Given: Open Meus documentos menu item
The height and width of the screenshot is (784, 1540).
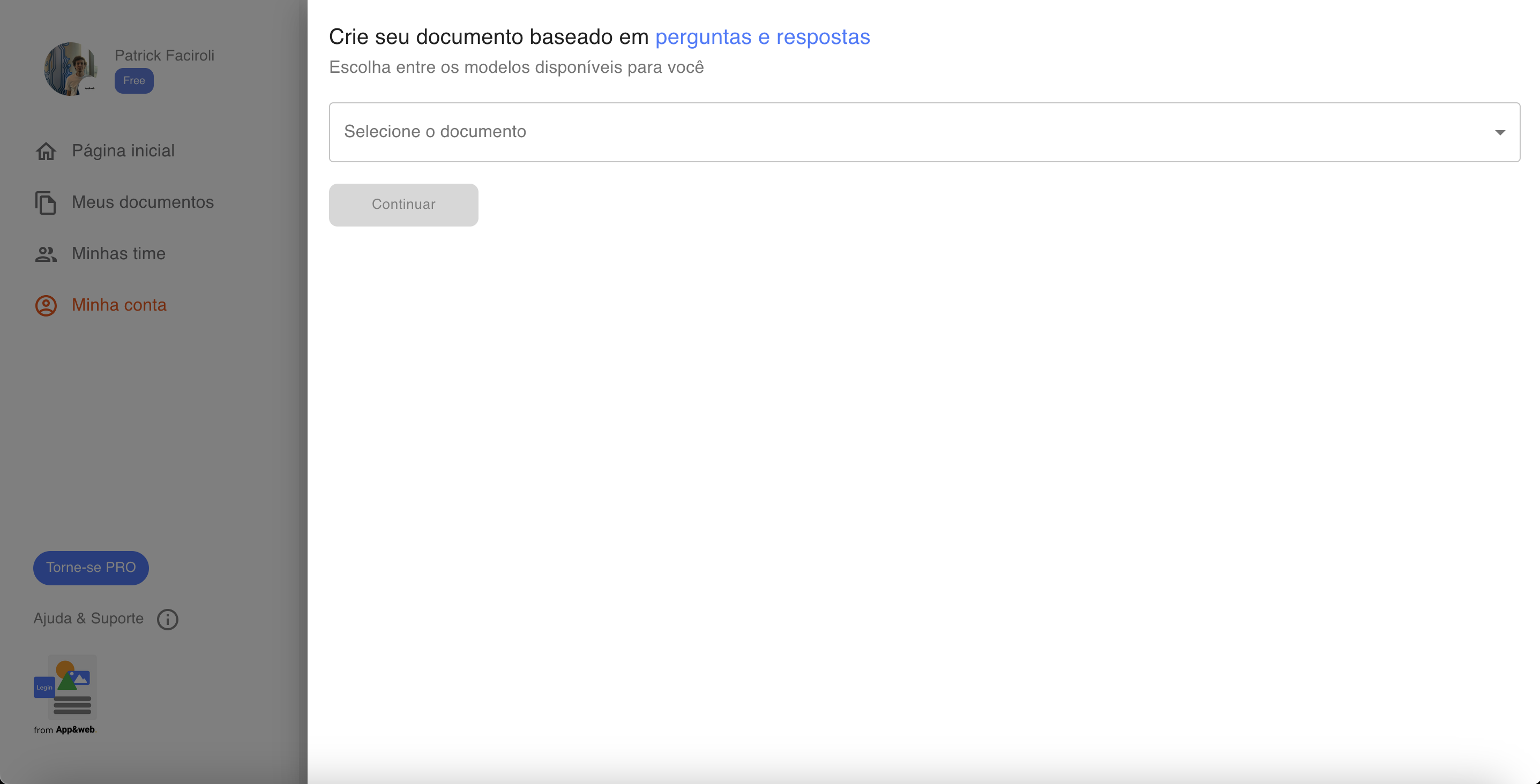Looking at the screenshot, I should pyautogui.click(x=143, y=202).
